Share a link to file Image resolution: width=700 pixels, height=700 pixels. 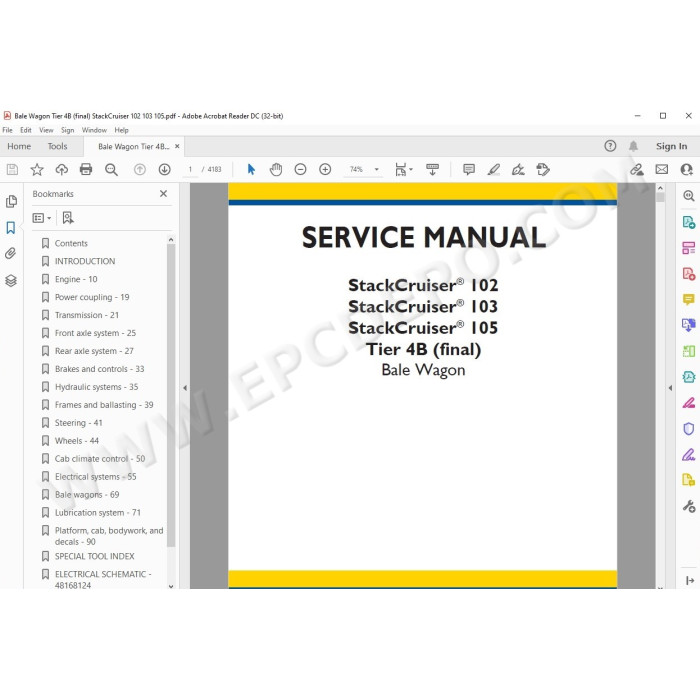637,169
